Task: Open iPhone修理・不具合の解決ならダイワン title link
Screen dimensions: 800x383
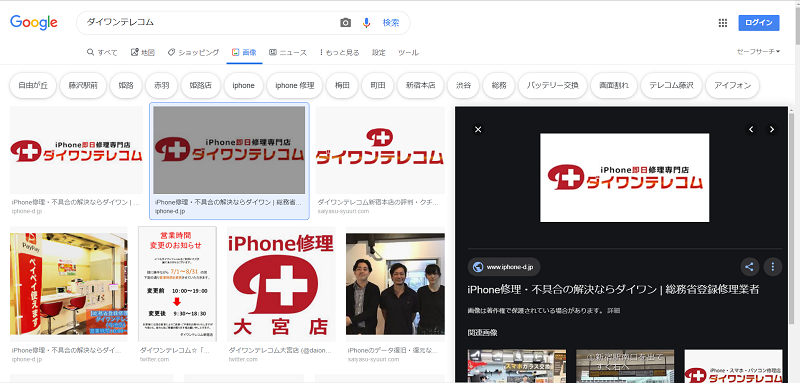Action: (x=613, y=290)
